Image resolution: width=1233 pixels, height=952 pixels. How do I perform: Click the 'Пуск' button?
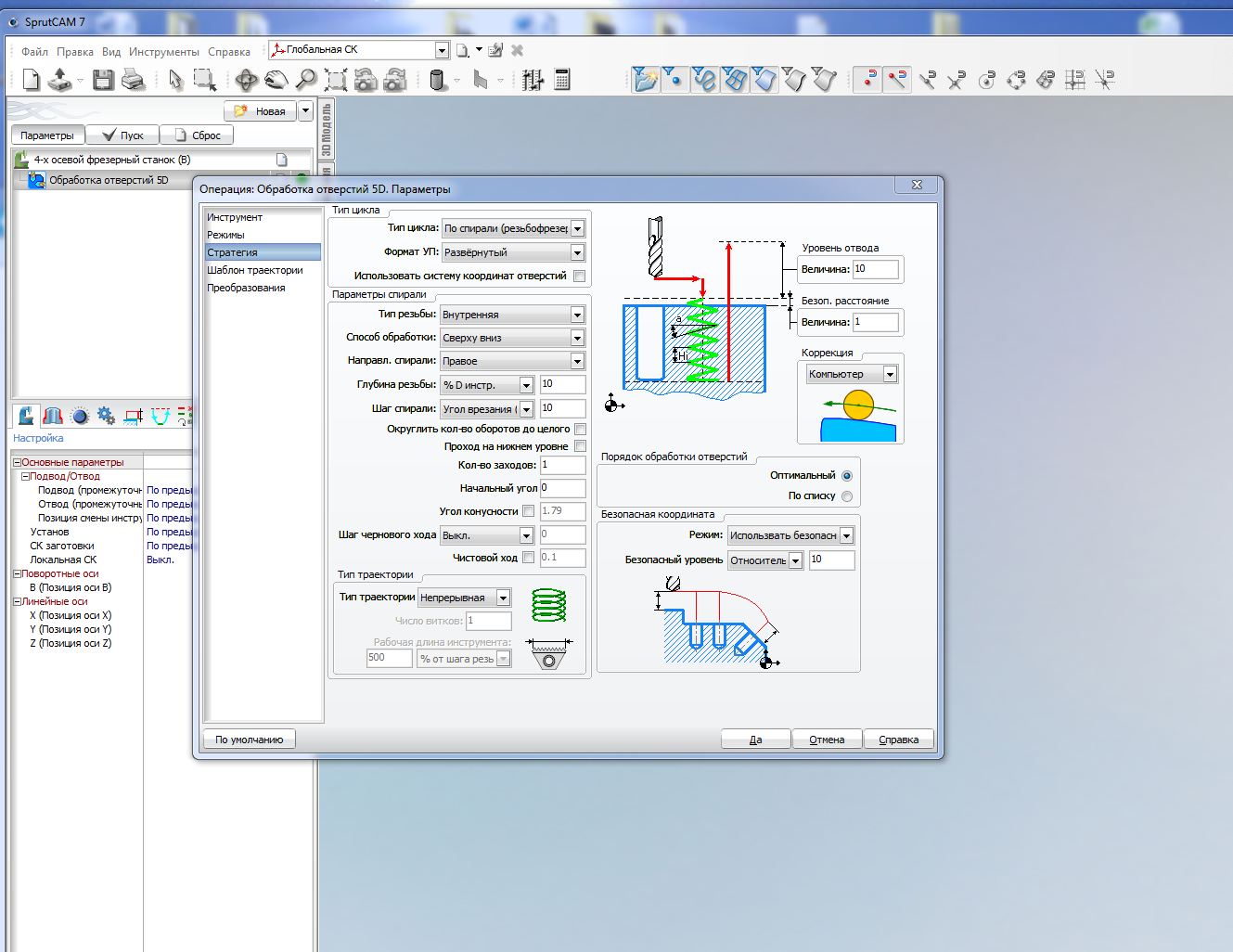click(x=123, y=135)
